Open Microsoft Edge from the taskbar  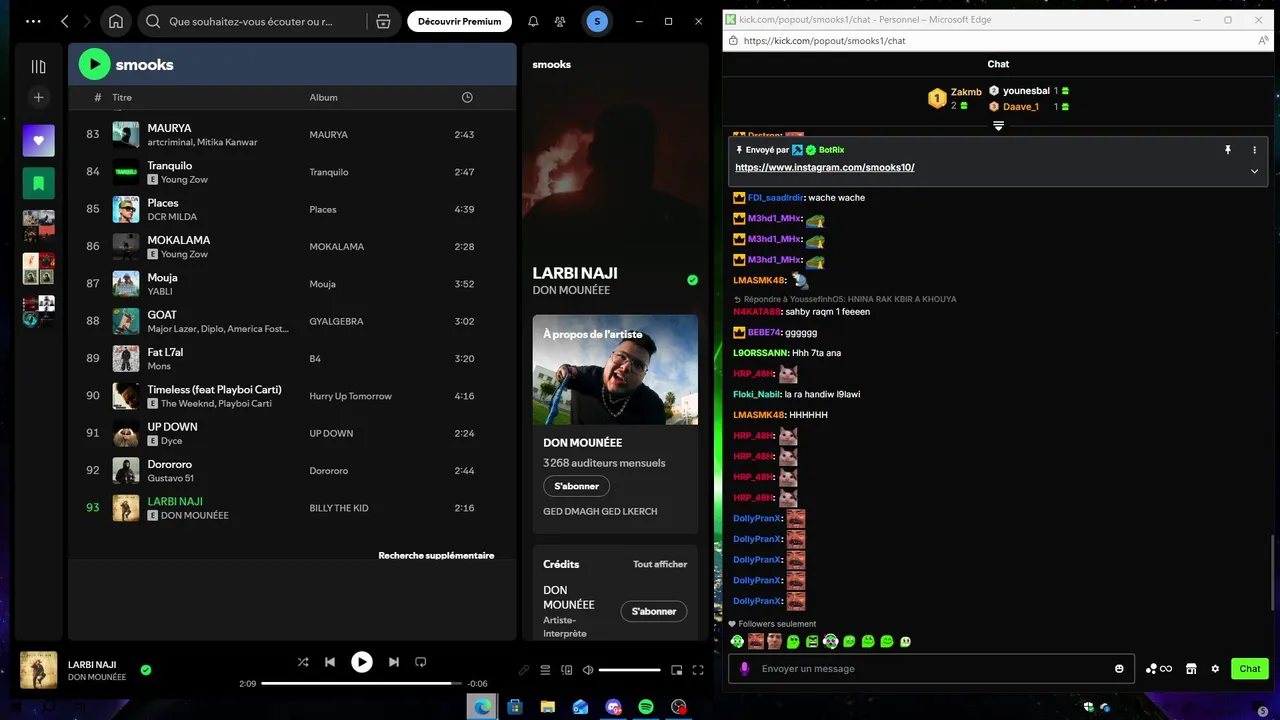pos(482,706)
